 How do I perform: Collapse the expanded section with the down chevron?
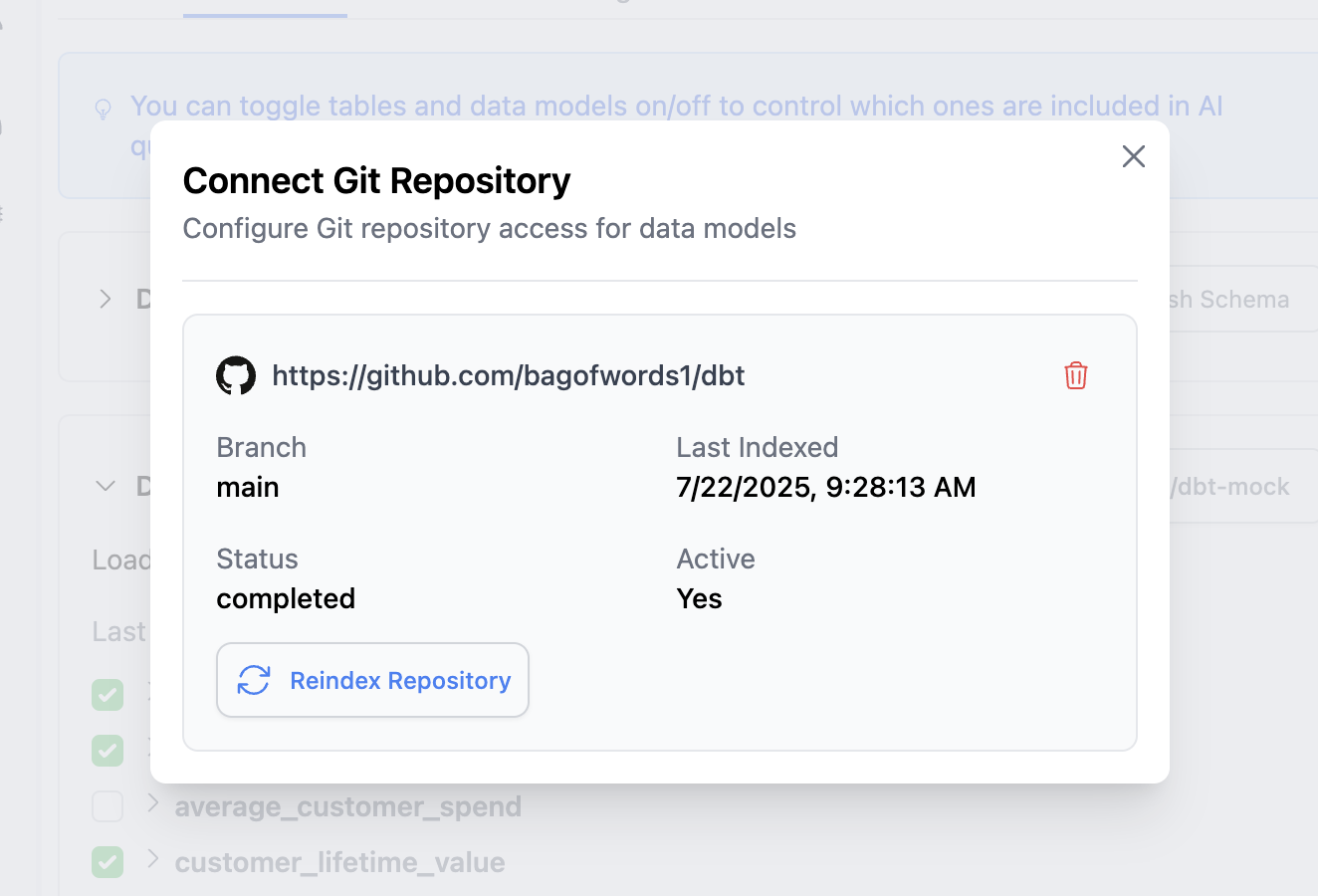106,486
